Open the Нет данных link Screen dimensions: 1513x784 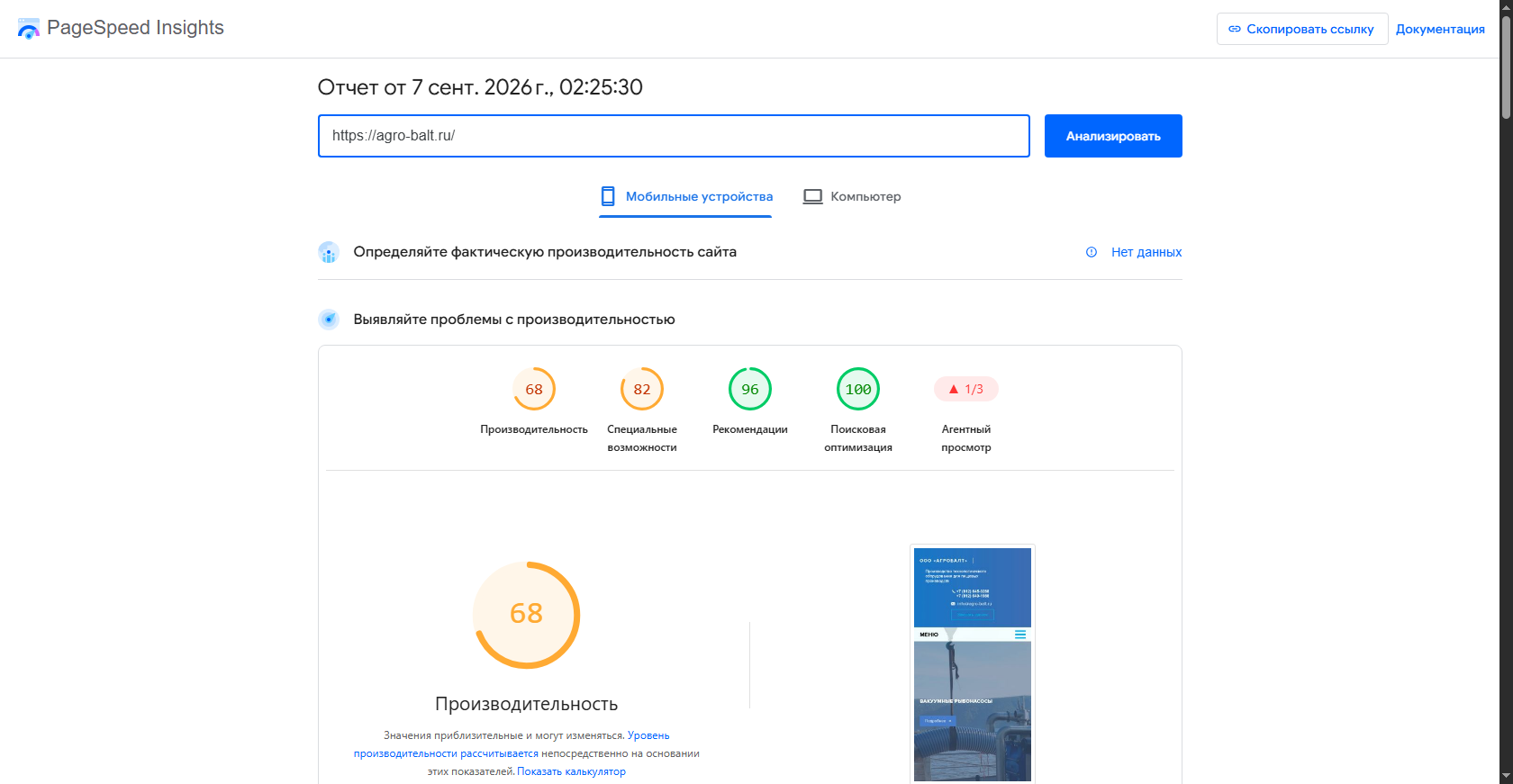click(x=1146, y=252)
